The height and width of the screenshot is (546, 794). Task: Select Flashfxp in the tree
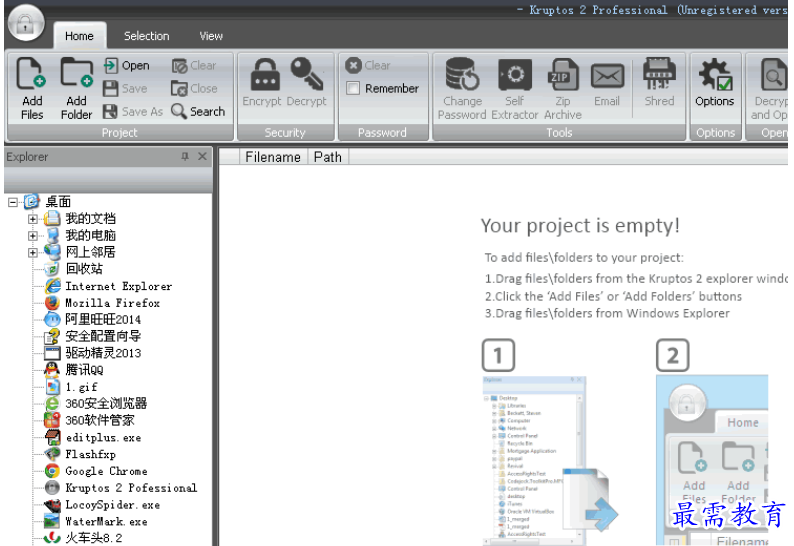(x=91, y=454)
